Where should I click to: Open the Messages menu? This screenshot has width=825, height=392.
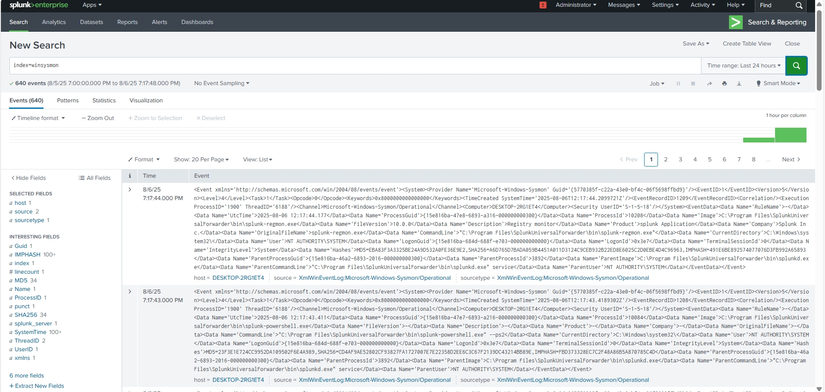623,5
